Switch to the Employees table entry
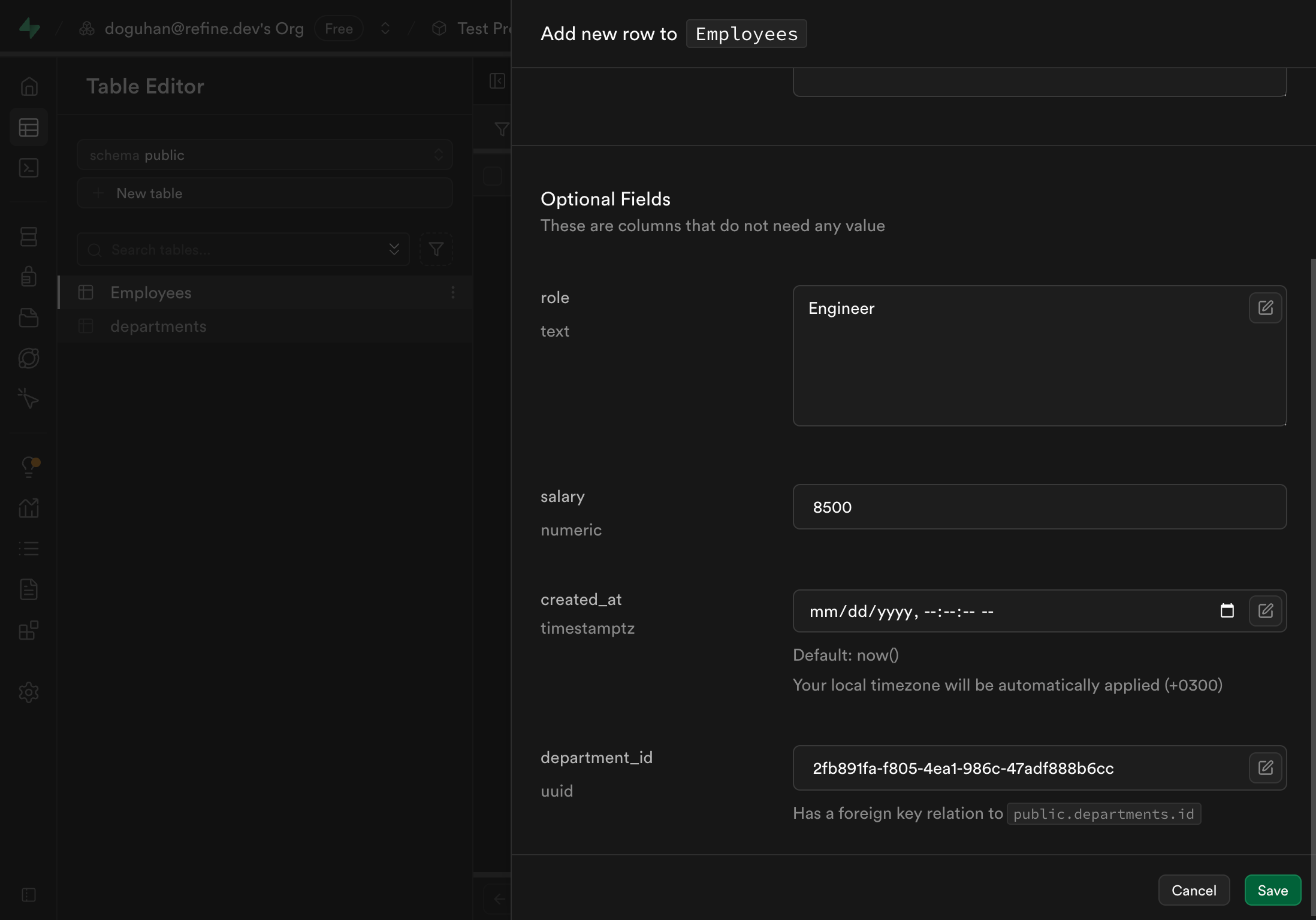Viewport: 1316px width, 920px height. [150, 293]
